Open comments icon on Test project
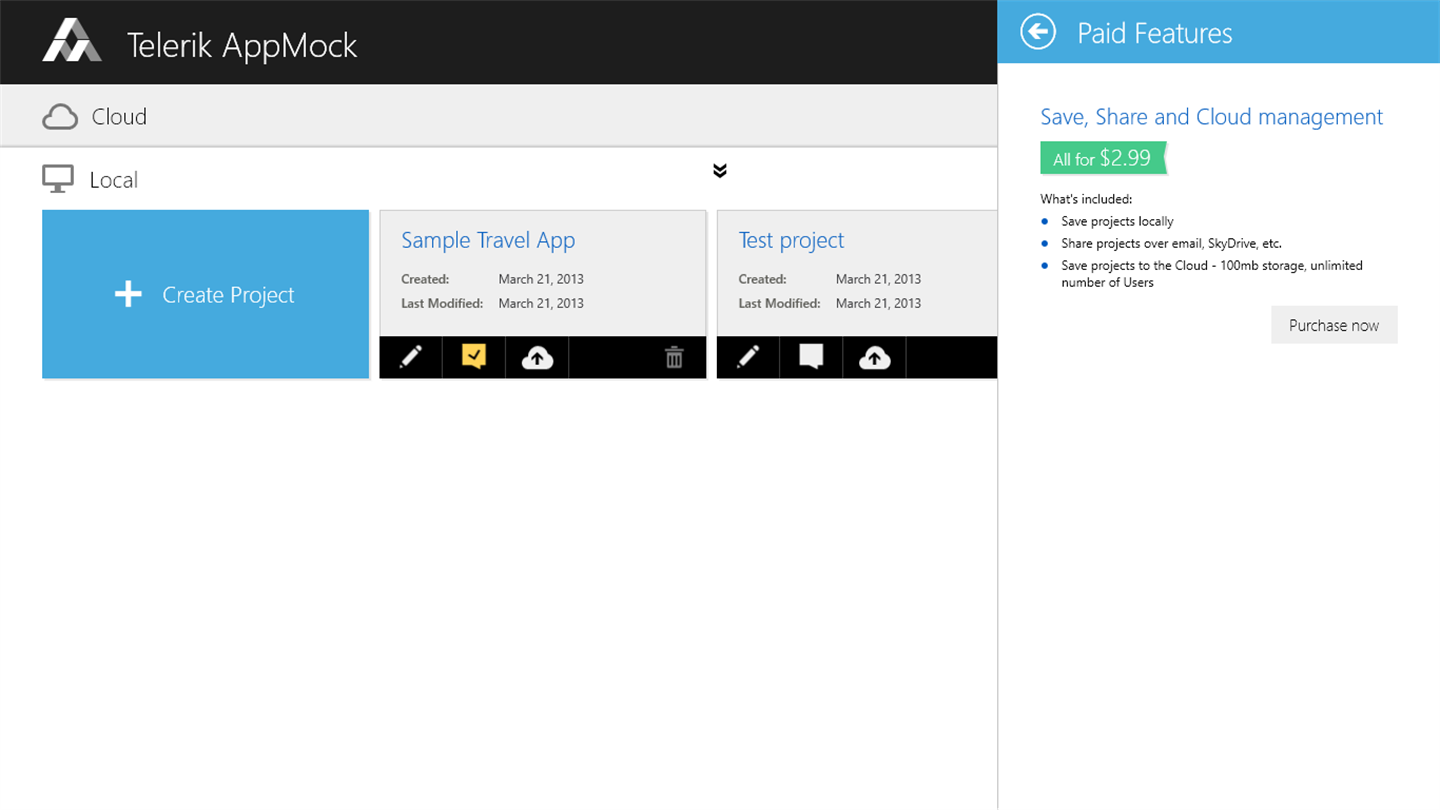The height and width of the screenshot is (810, 1440). (811, 357)
